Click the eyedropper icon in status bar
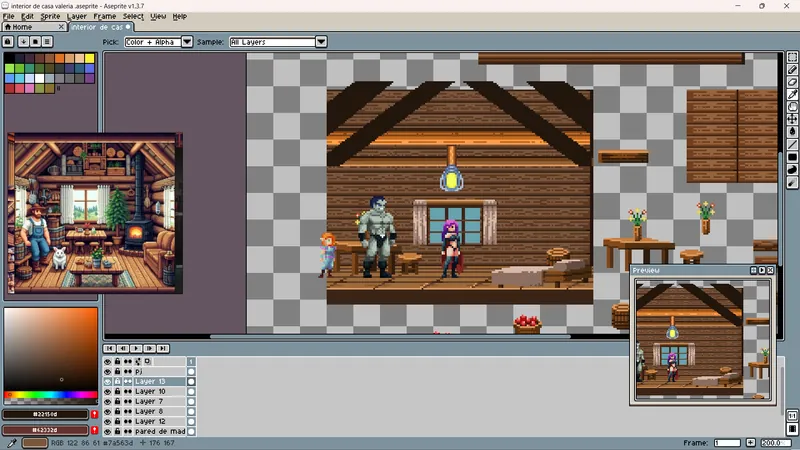 (x=12, y=442)
